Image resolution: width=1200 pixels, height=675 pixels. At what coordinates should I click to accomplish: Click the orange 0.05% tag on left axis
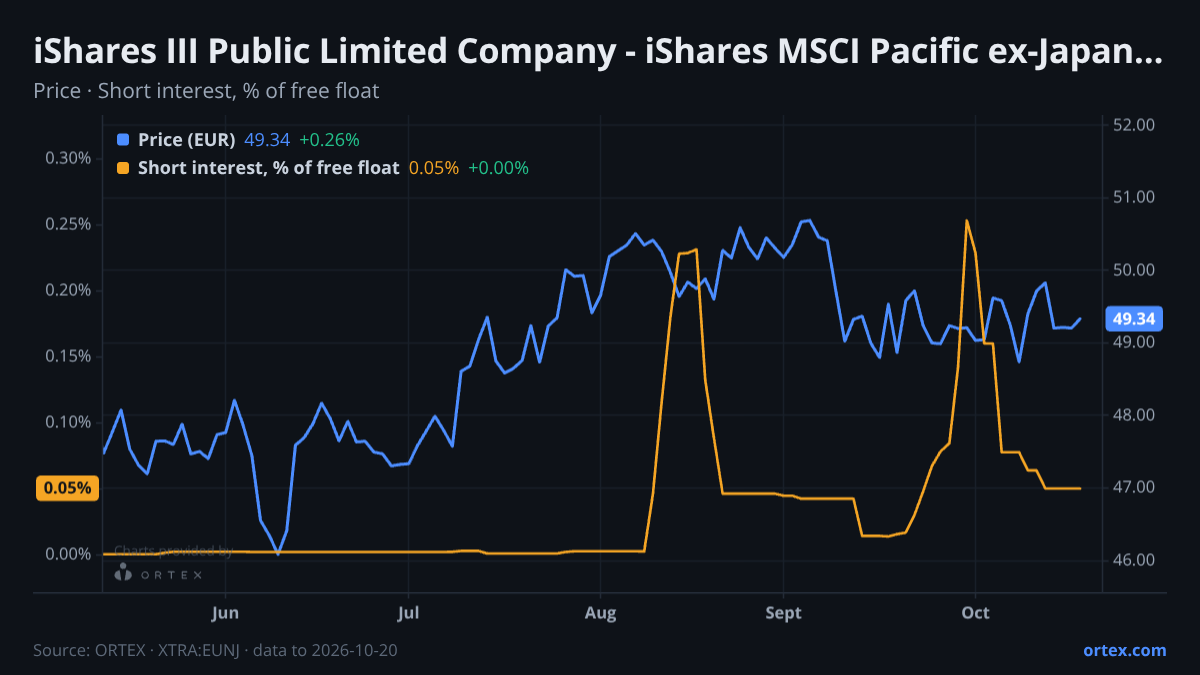pyautogui.click(x=67, y=488)
